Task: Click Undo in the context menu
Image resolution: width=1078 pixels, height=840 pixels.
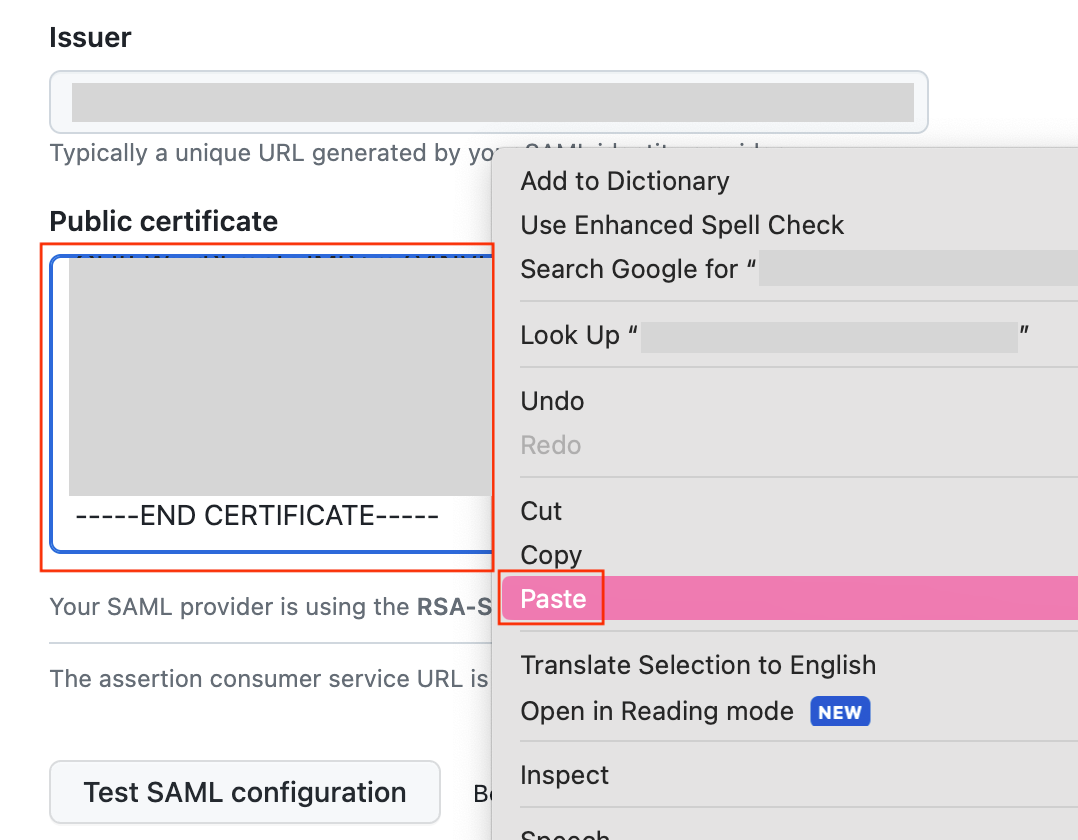Action: point(551,401)
